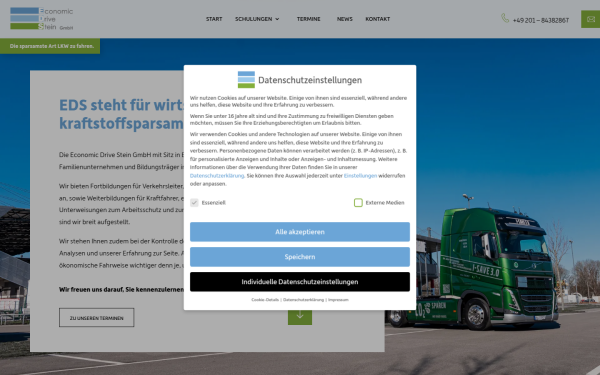Toggle the Essenziell checkbox
The width and height of the screenshot is (600, 375).
[x=194, y=202]
